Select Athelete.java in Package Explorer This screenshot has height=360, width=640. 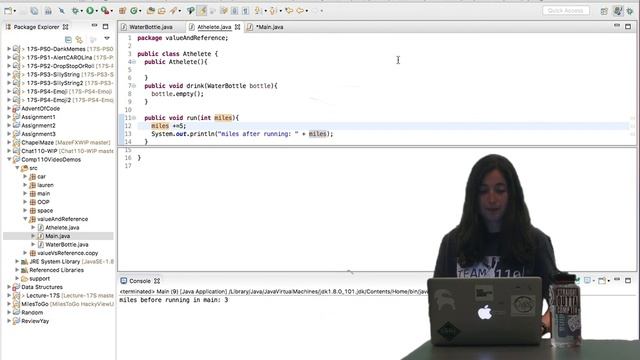tap(62, 227)
